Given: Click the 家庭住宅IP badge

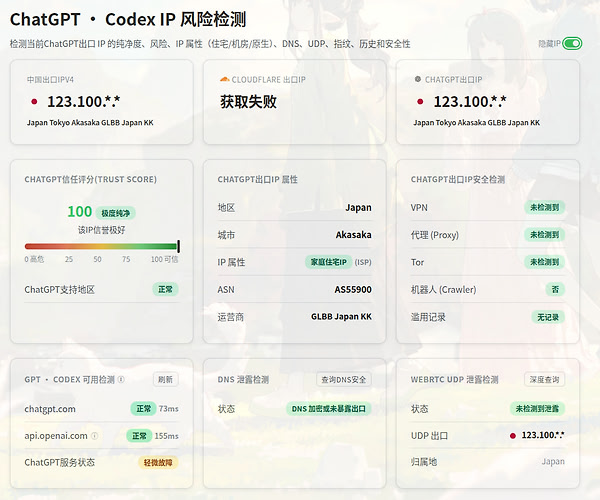Looking at the screenshot, I should click(328, 262).
